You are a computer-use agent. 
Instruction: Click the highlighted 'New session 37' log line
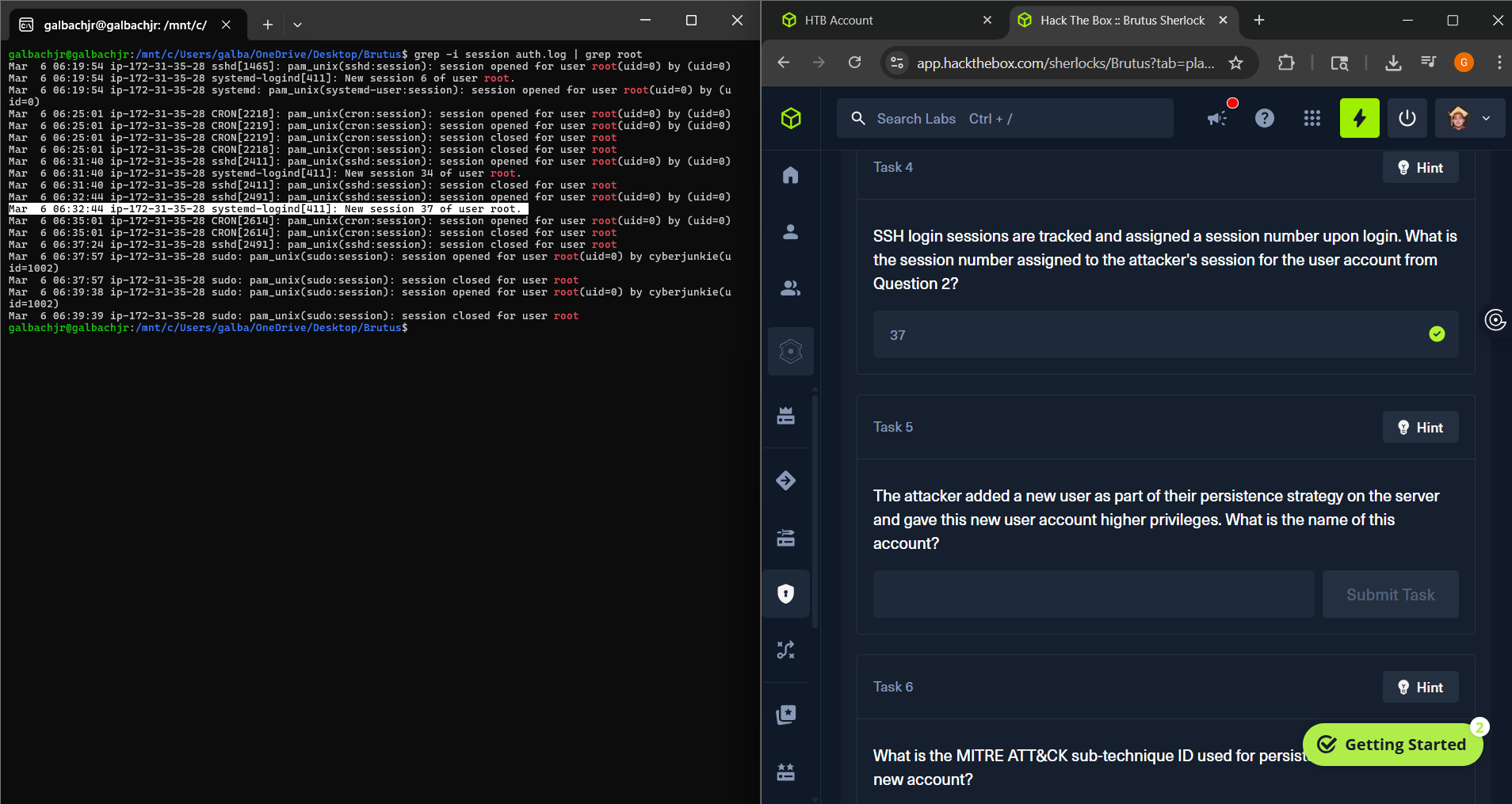(x=269, y=209)
